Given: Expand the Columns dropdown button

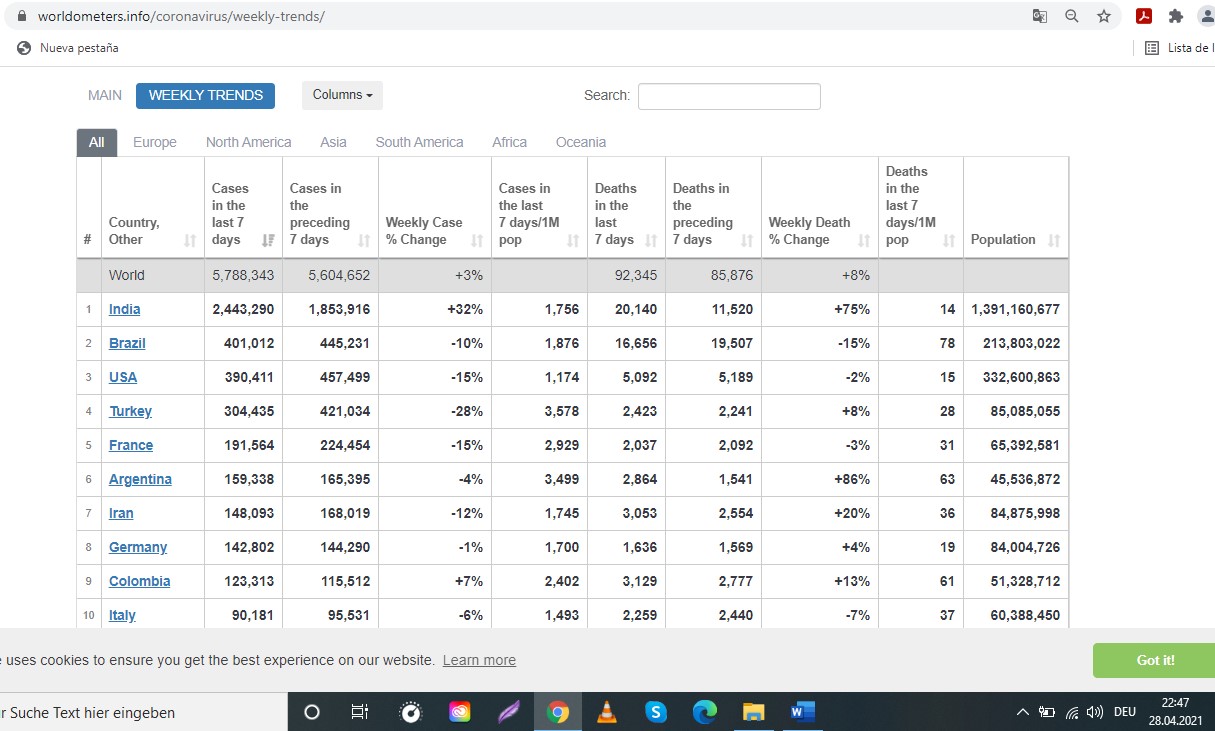Looking at the screenshot, I should [x=342, y=95].
